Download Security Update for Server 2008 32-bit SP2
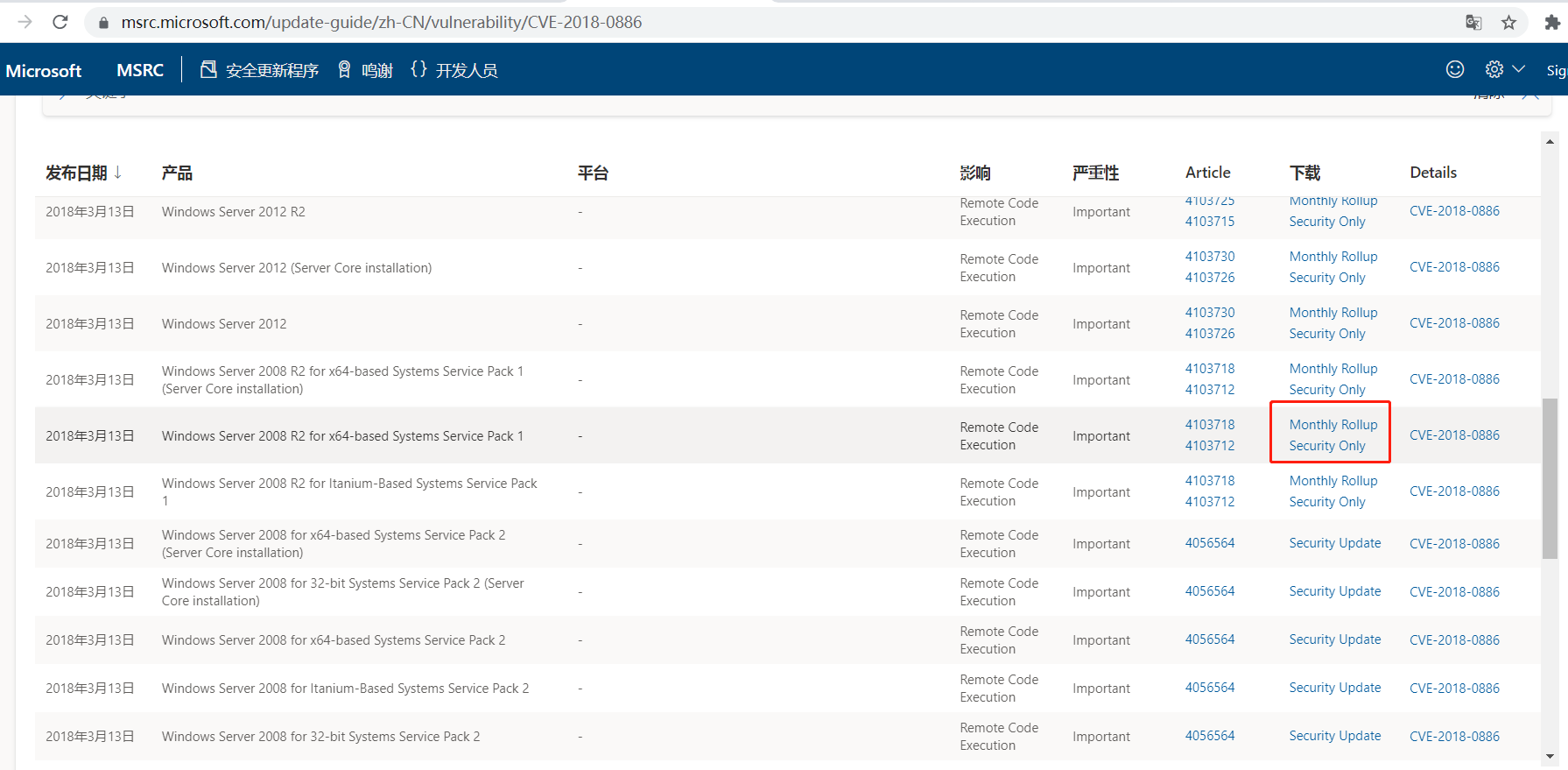This screenshot has width=1568, height=770. (1335, 736)
